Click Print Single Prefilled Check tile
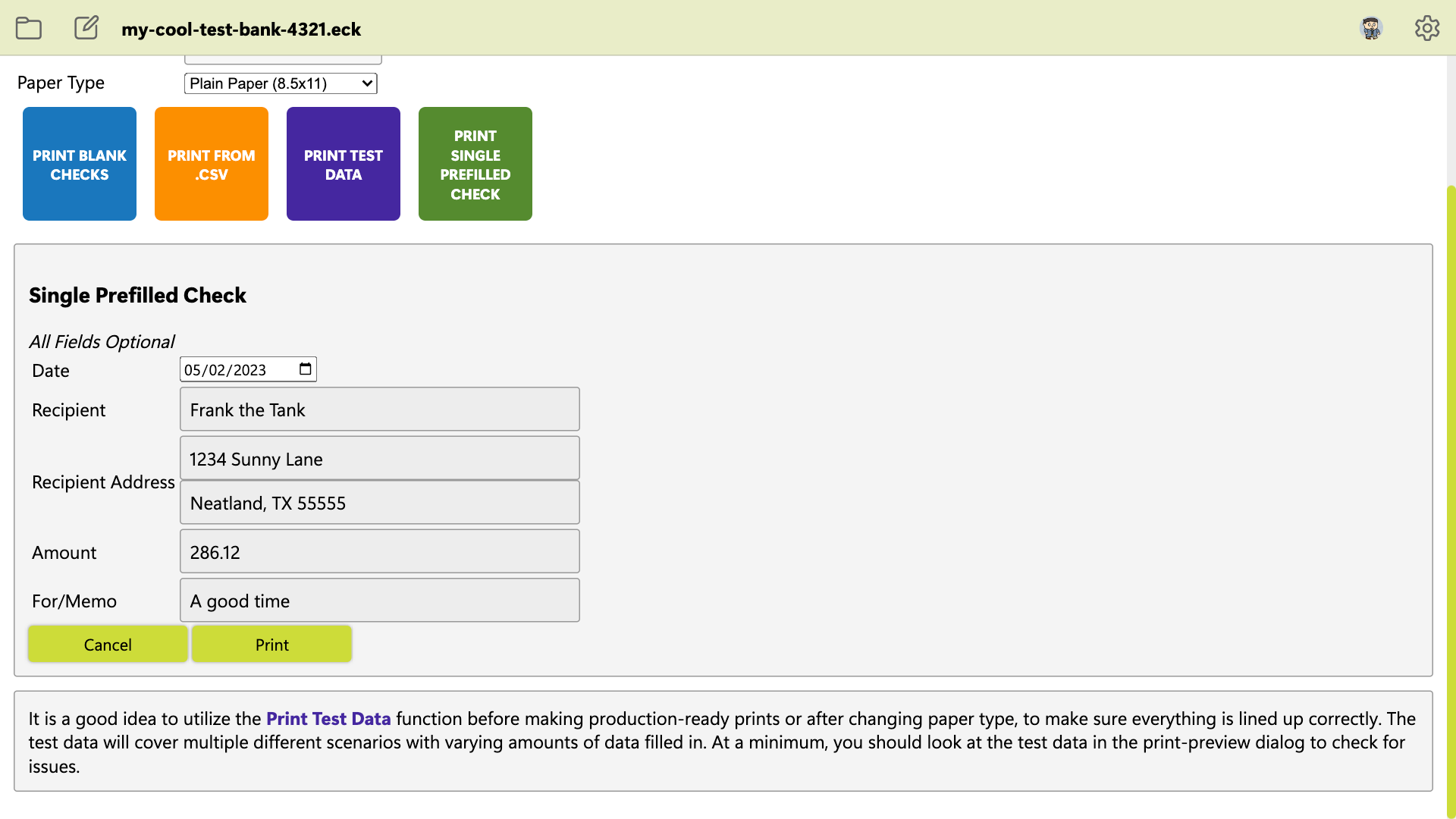 (x=475, y=164)
